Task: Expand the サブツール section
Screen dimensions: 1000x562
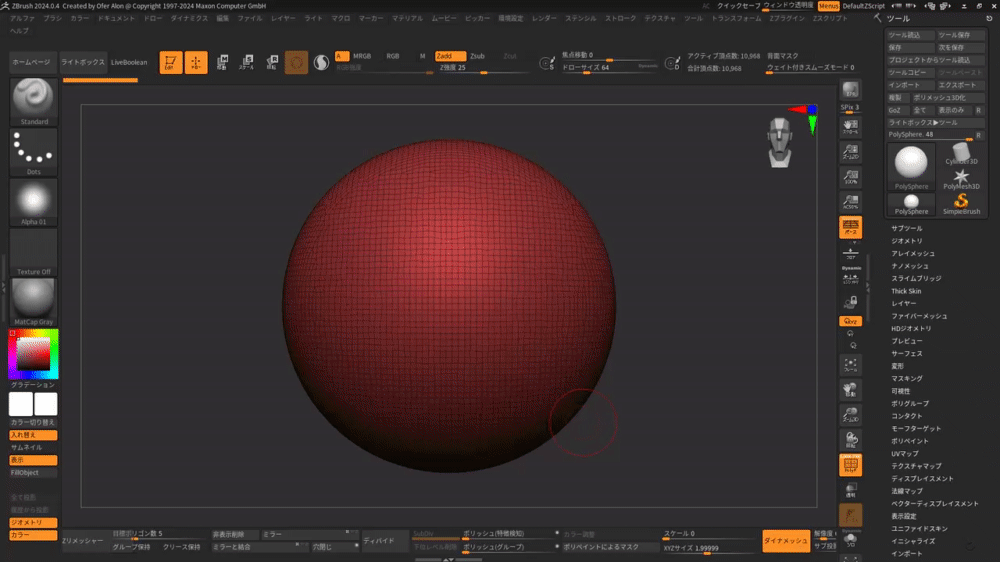Action: tap(906, 228)
